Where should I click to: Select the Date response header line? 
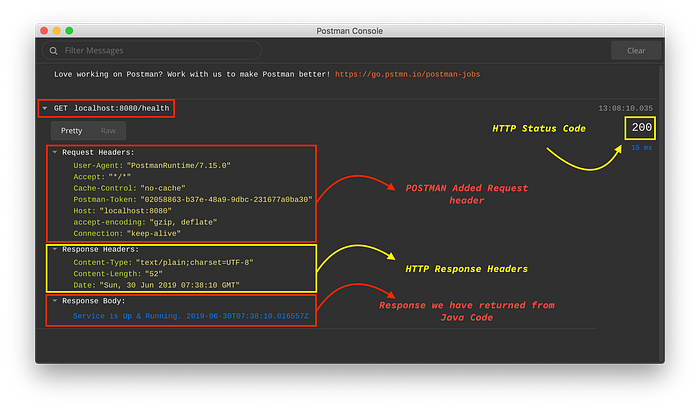156,285
